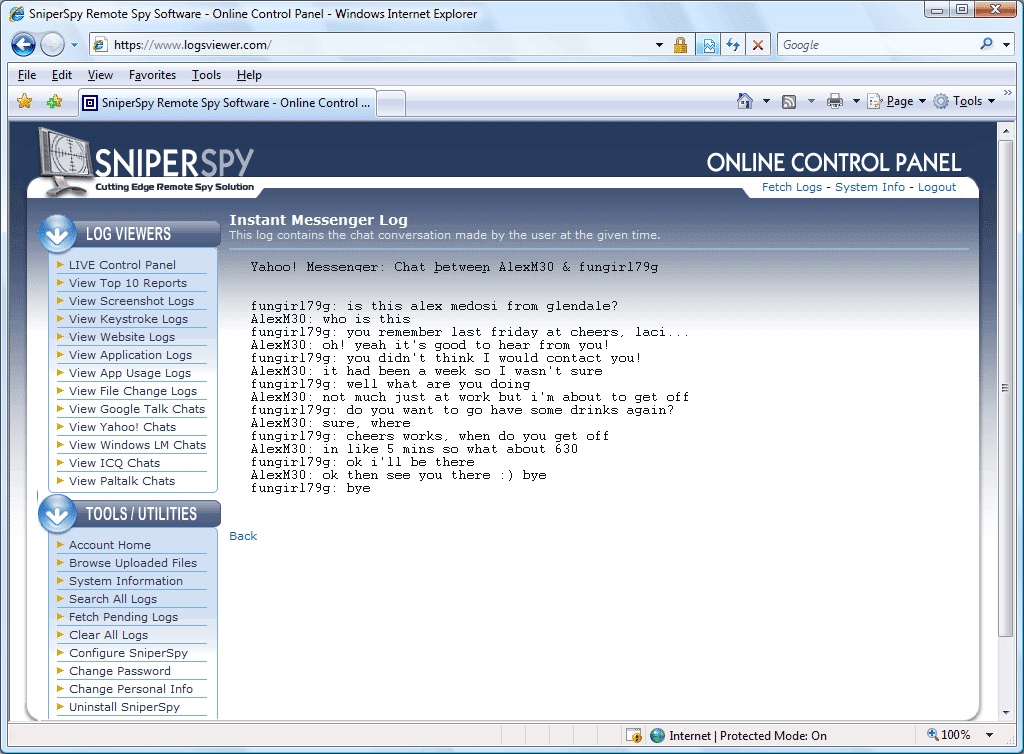Click the browser Forward arrow button

coord(52,45)
